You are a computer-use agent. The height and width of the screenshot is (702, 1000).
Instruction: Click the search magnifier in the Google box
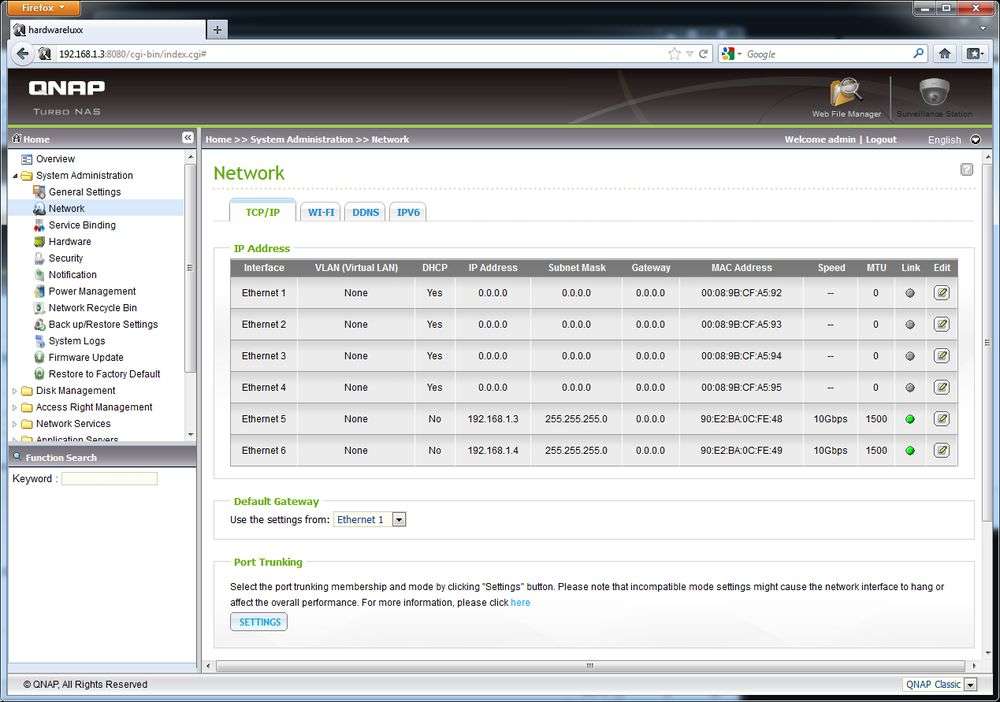coord(918,54)
